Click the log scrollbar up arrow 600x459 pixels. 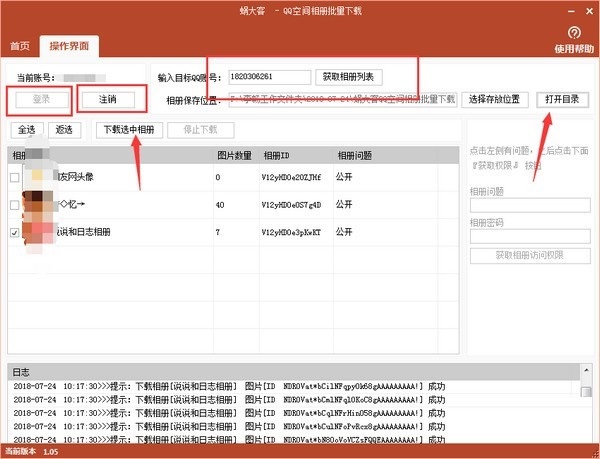coord(586,370)
